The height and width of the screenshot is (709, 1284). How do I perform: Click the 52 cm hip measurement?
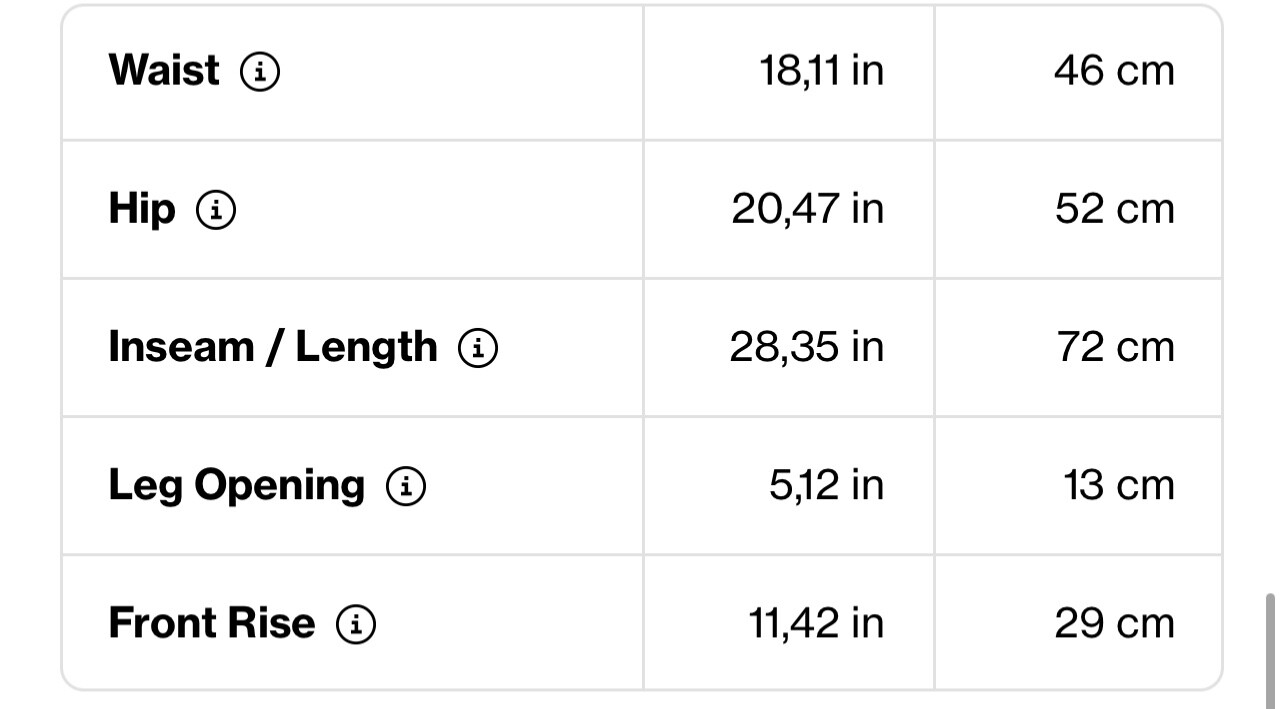(x=1114, y=209)
